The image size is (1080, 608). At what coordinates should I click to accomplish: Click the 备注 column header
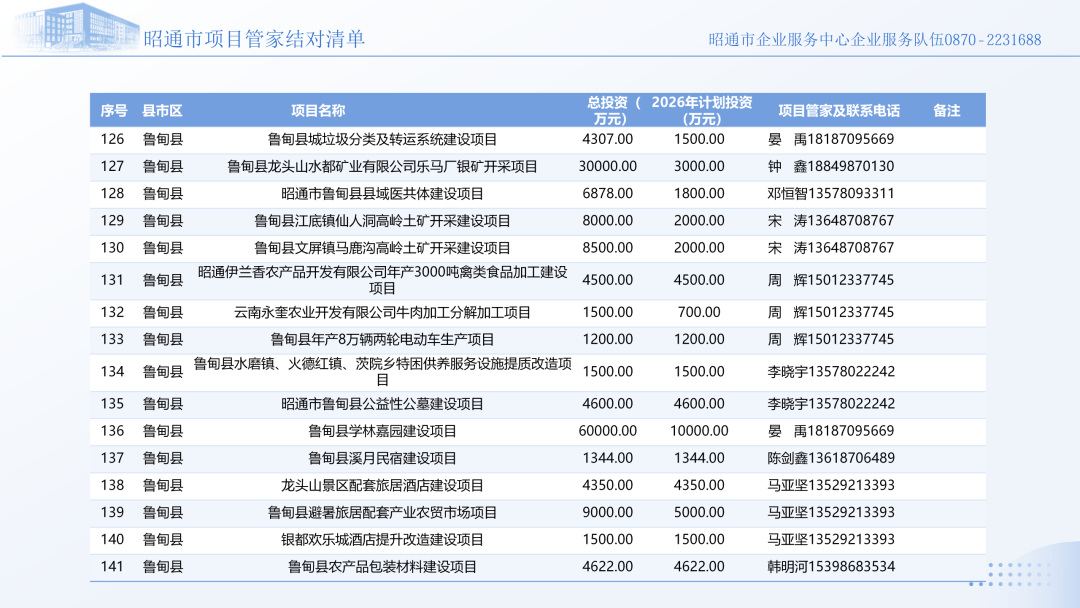point(946,111)
